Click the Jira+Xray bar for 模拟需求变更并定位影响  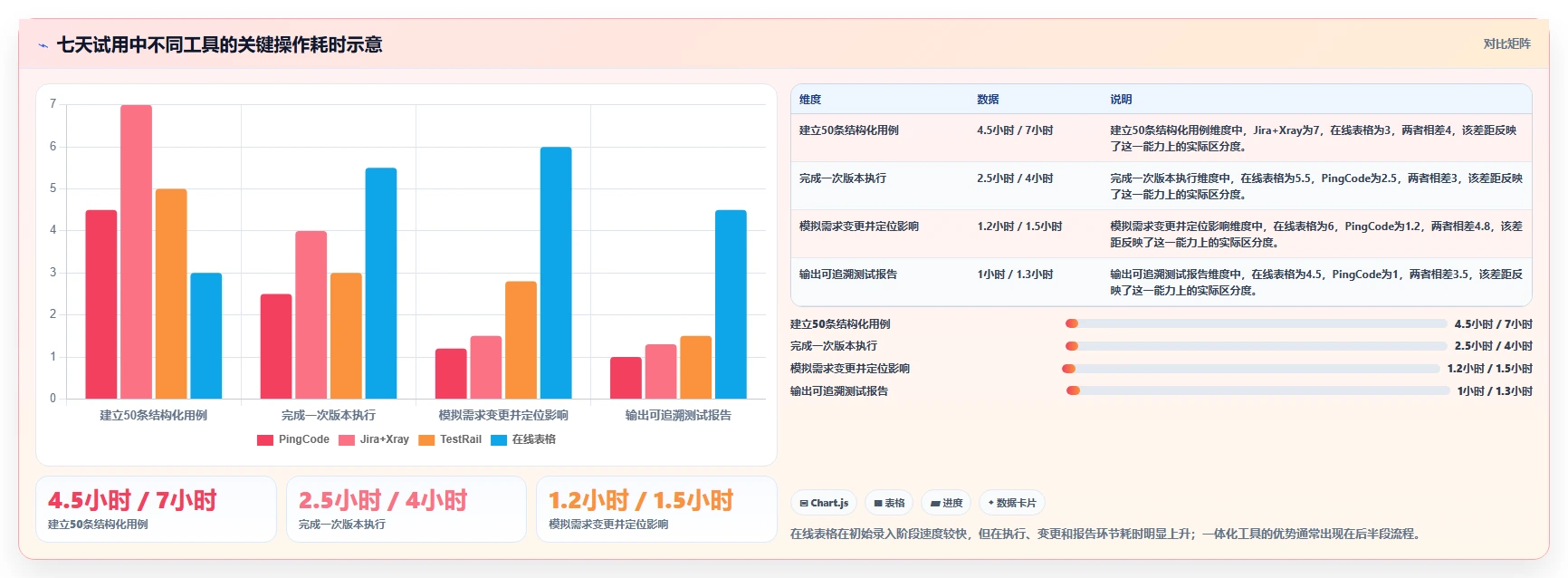click(485, 367)
